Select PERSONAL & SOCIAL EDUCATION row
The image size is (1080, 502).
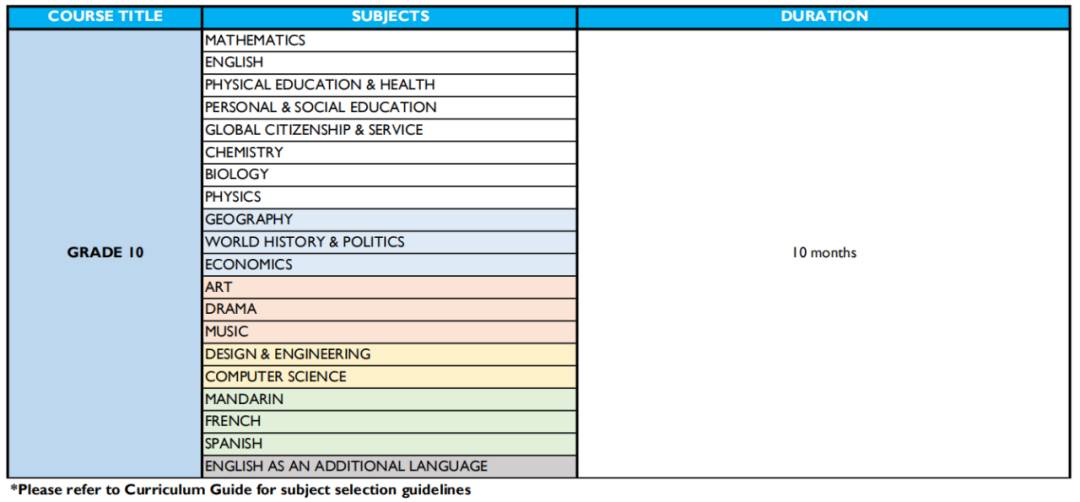coord(389,107)
